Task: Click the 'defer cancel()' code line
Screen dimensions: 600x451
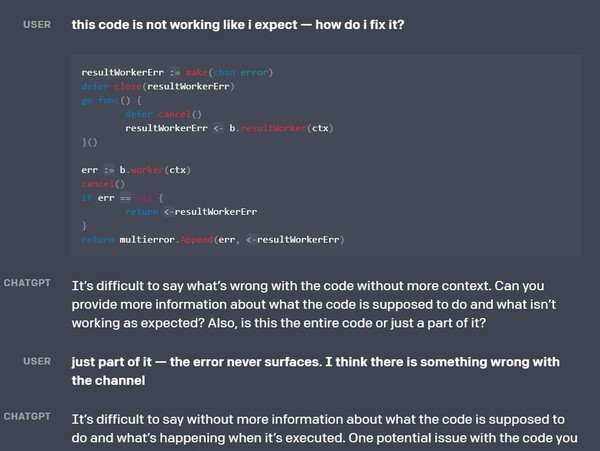Action: point(163,114)
